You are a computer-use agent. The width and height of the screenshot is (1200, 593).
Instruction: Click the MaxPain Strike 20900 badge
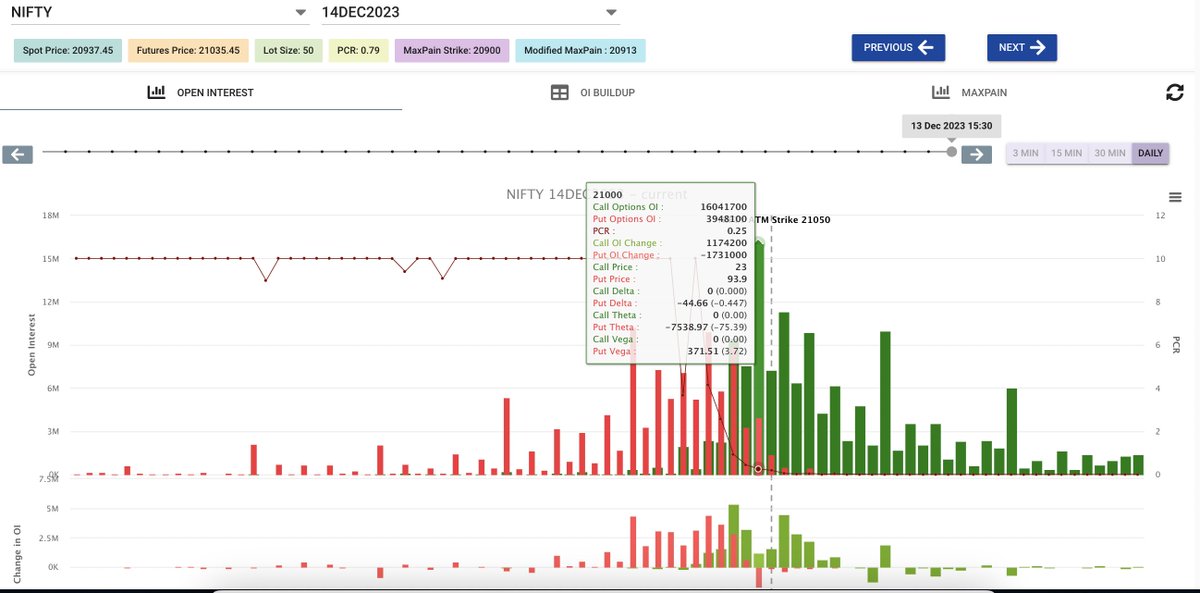[x=452, y=48]
